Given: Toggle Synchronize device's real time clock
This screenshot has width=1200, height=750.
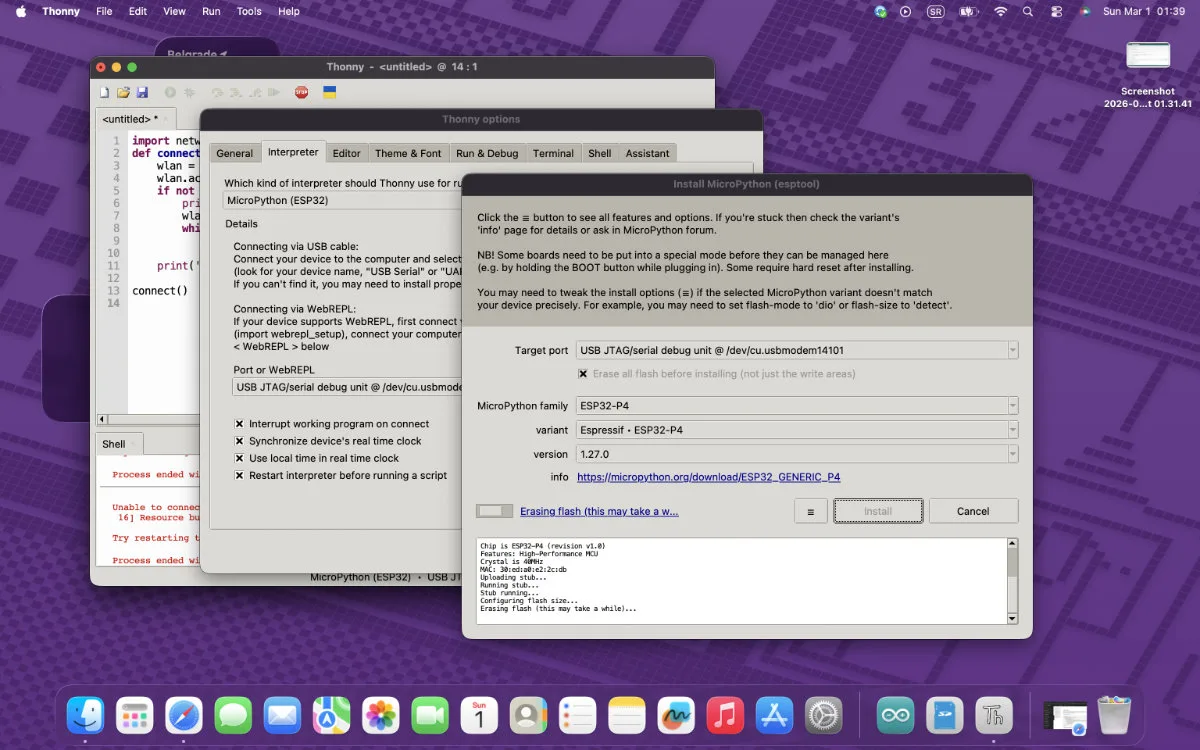Looking at the screenshot, I should point(240,441).
